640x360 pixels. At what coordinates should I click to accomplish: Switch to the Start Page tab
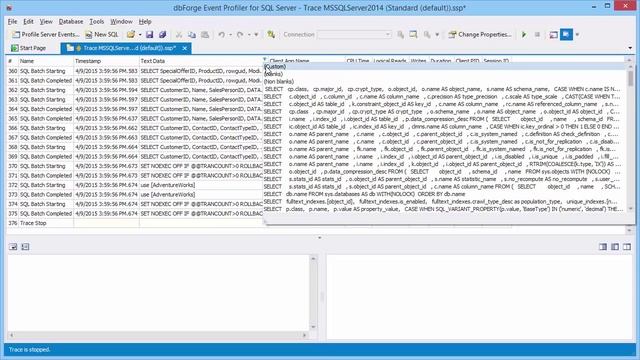[x=29, y=48]
